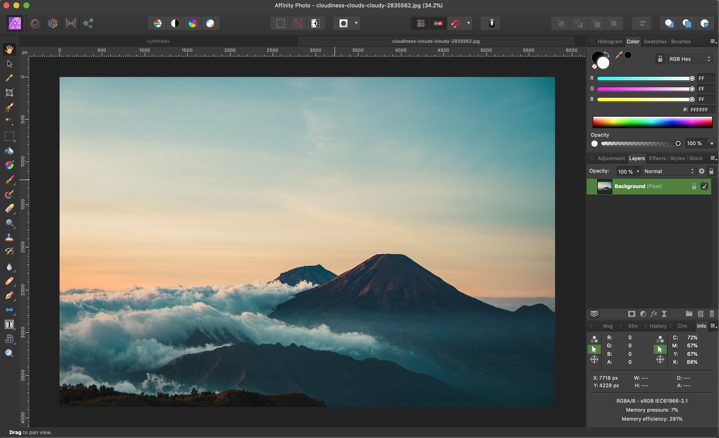Open the Normal blend mode dropdown

coord(668,171)
